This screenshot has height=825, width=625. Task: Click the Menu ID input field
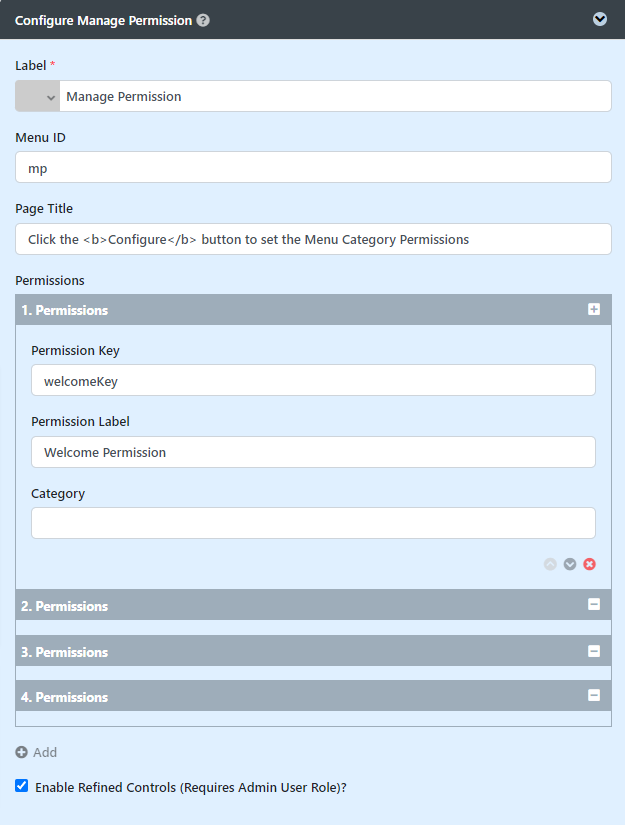(x=313, y=168)
